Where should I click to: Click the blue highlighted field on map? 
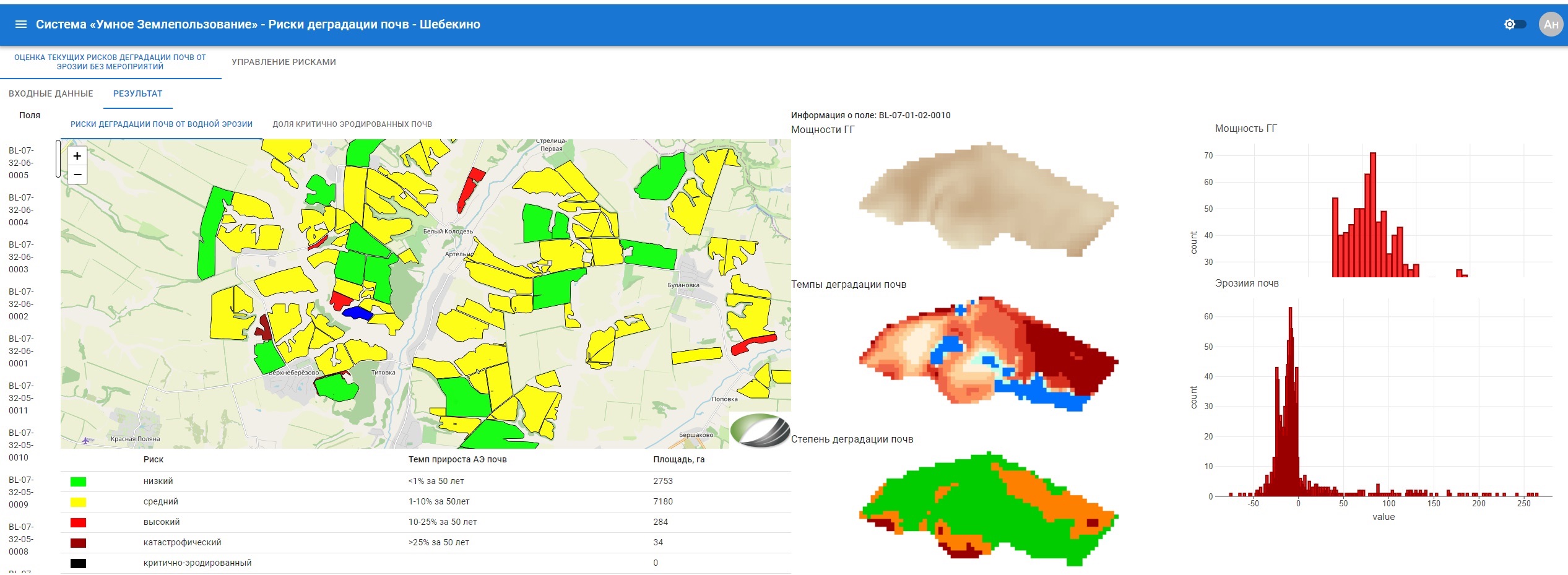point(357,313)
